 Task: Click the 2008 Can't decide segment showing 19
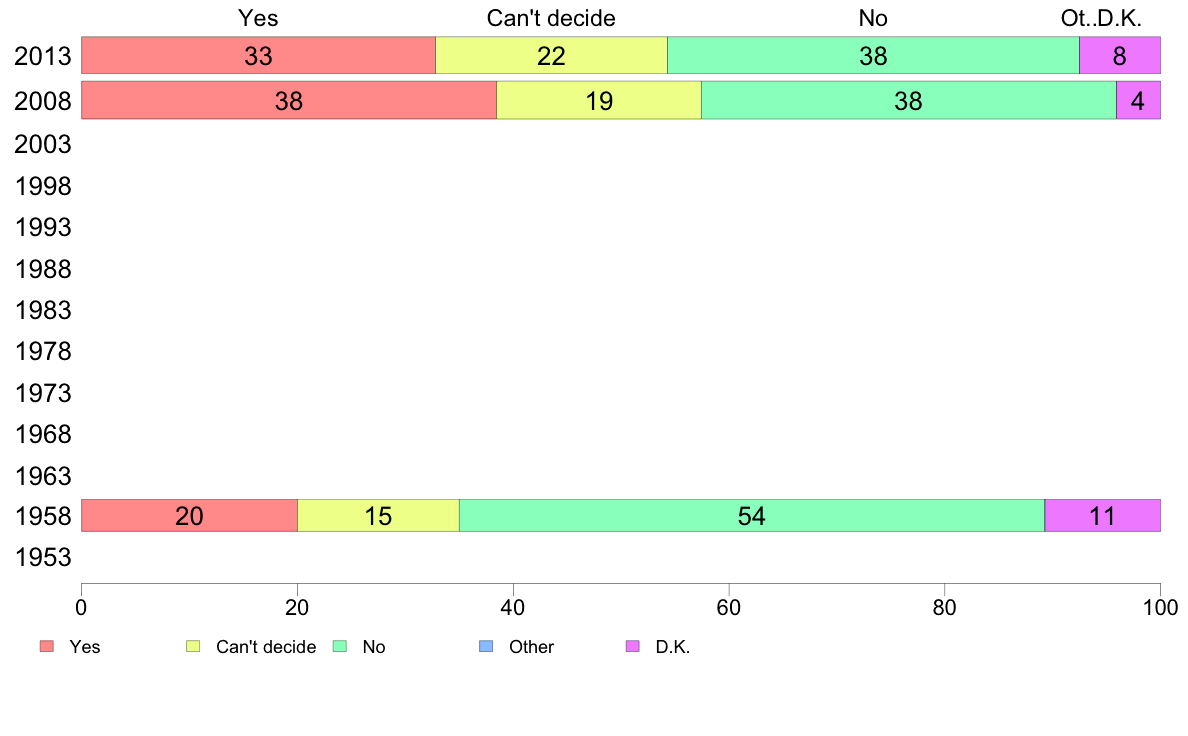(598, 101)
